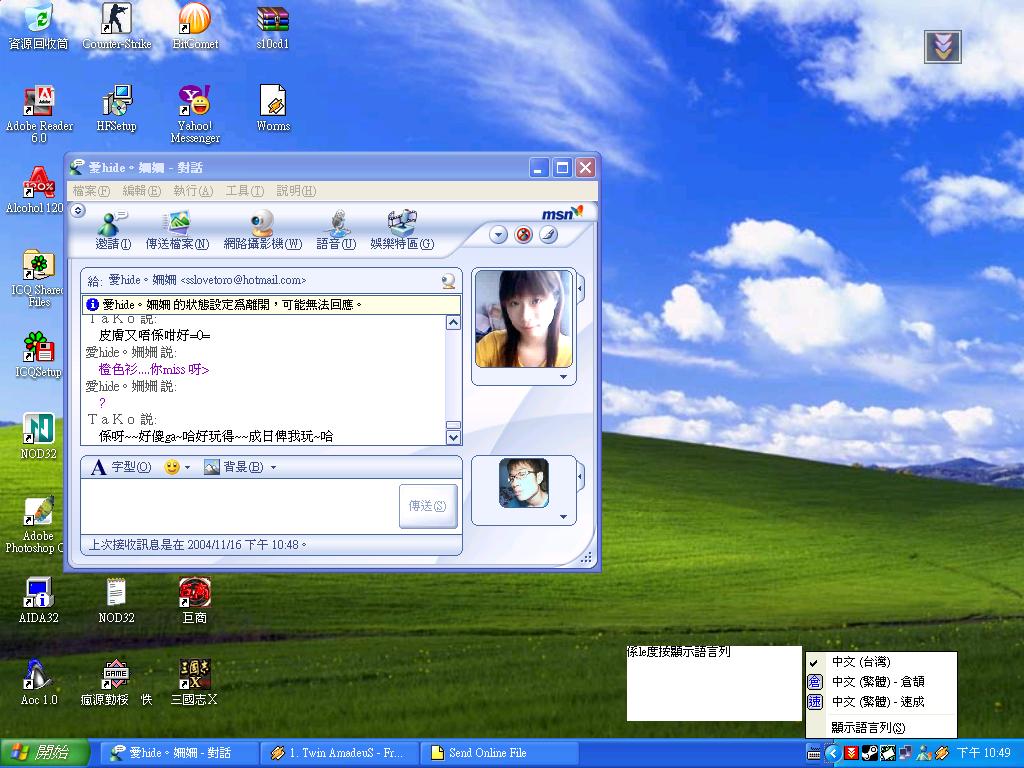This screenshot has height=768, width=1024.
Task: Select the BitComet desktop shortcut
Action: pyautogui.click(x=195, y=27)
